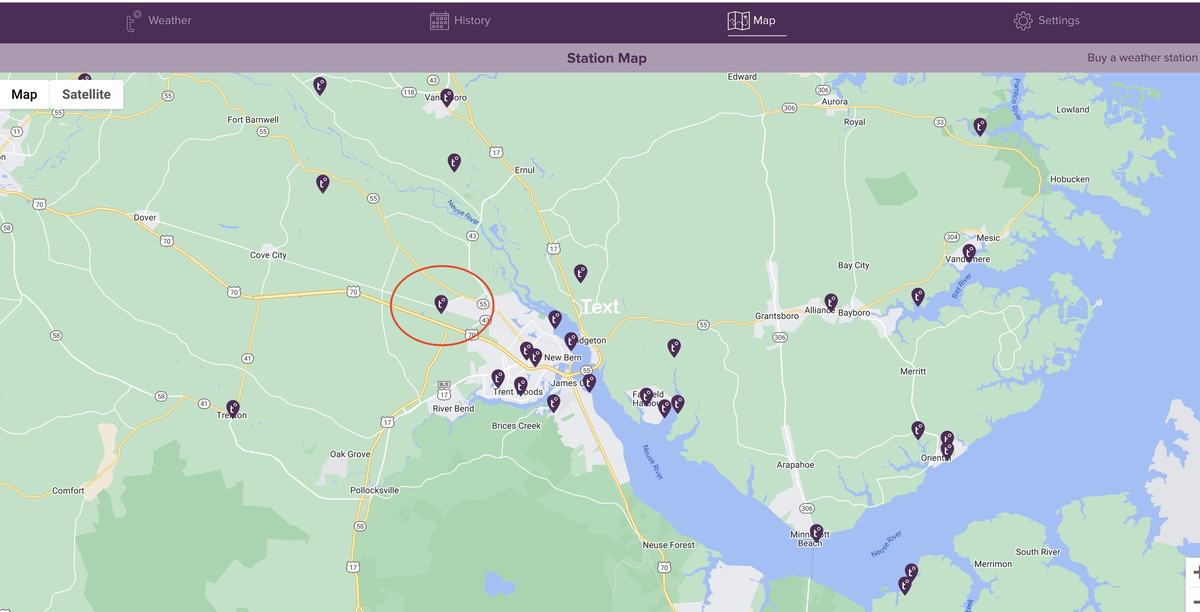
Task: Switch map to Satellite view
Action: coord(86,94)
